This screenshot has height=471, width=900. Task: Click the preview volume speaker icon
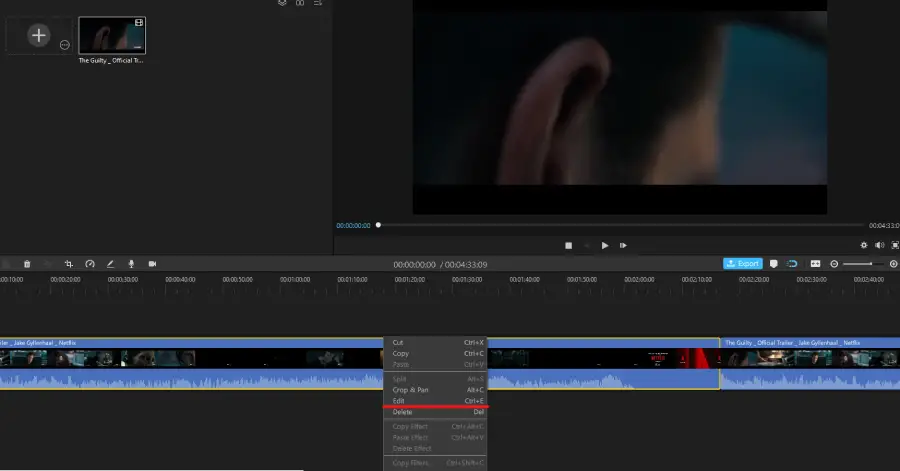click(879, 245)
